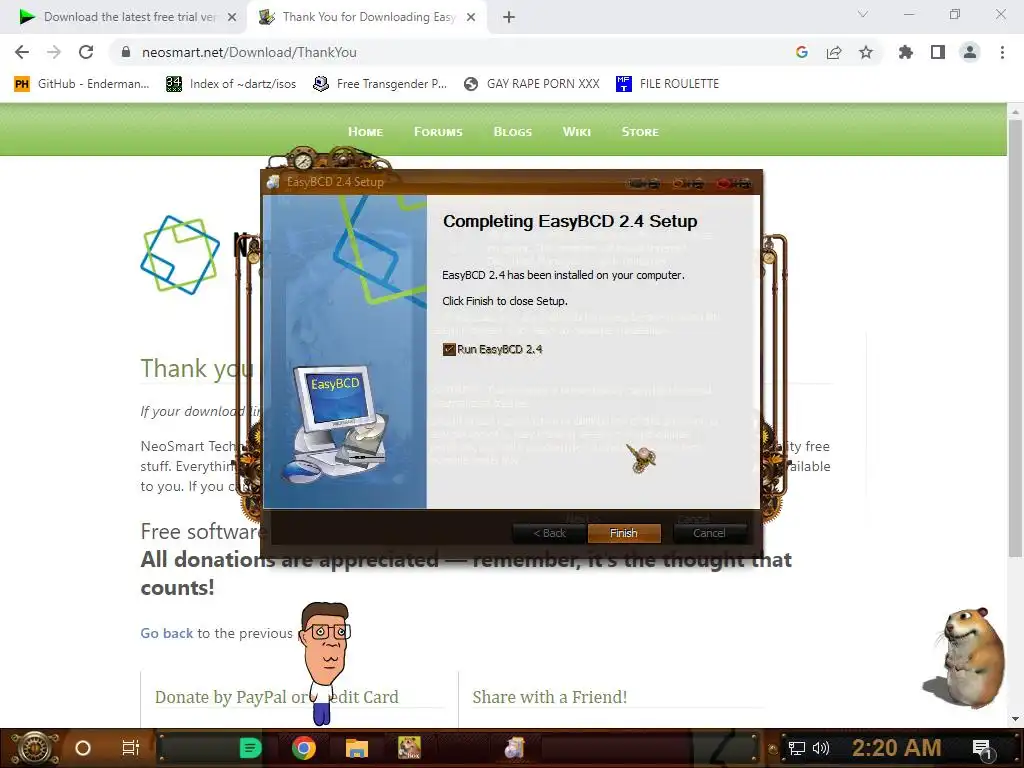Click the browser forward arrow
The width and height of the screenshot is (1024, 768).
click(x=54, y=52)
